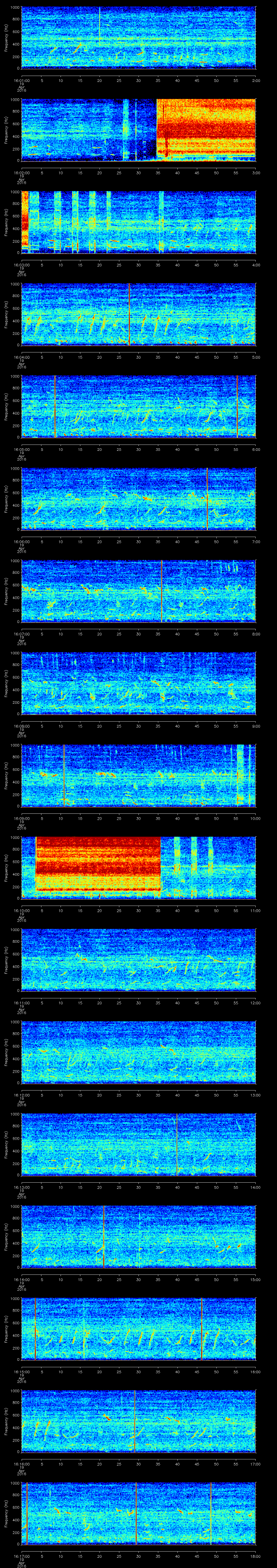277x1568 pixels.
Task: Open the spectrogram panel starting at 16:11:00
Action: point(138,960)
